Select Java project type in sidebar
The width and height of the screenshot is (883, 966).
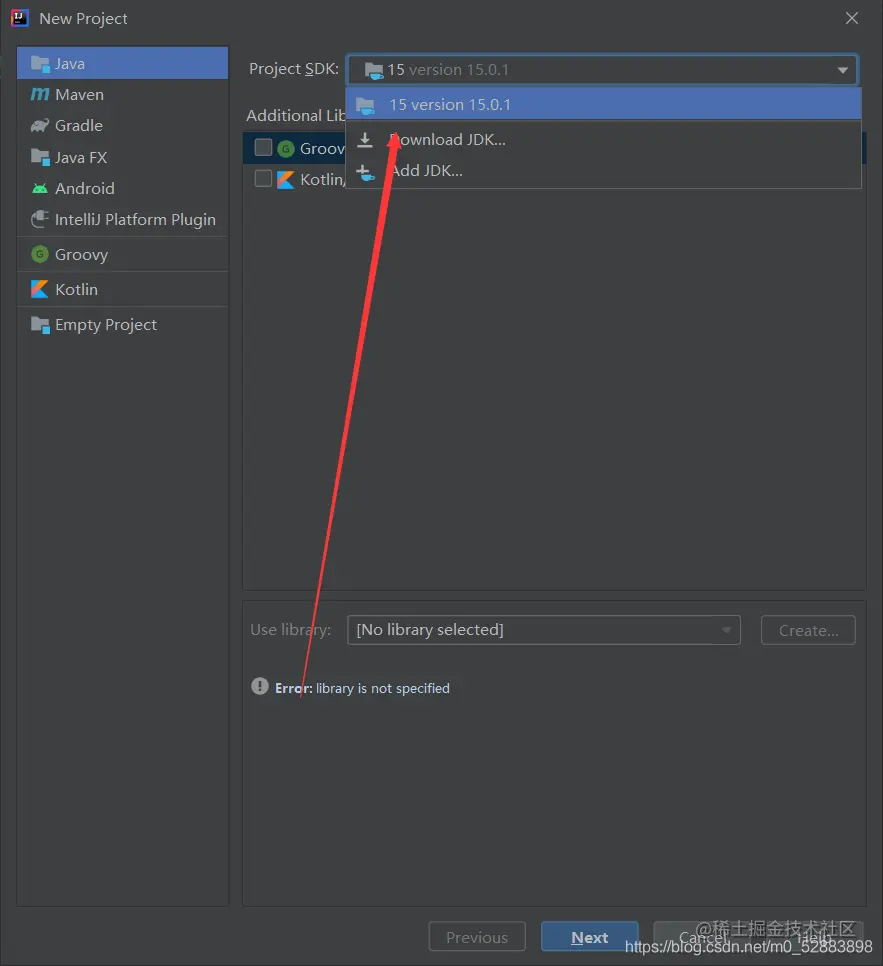[x=123, y=63]
